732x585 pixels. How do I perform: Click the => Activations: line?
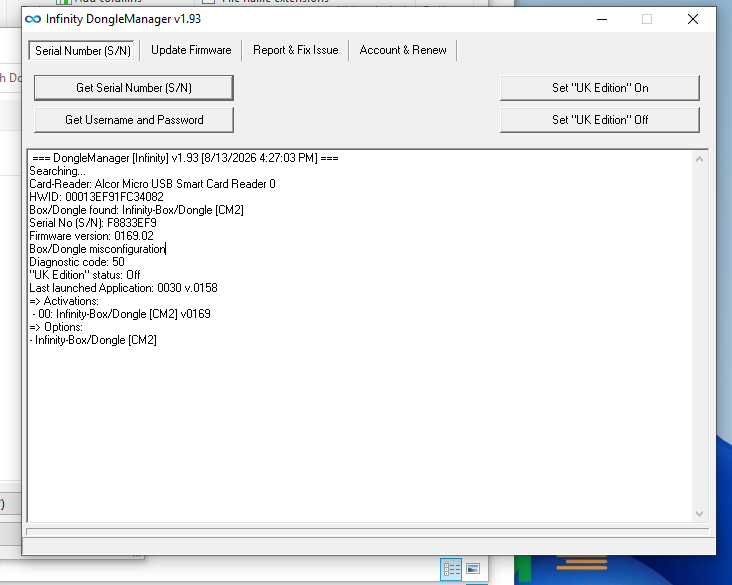pos(64,302)
